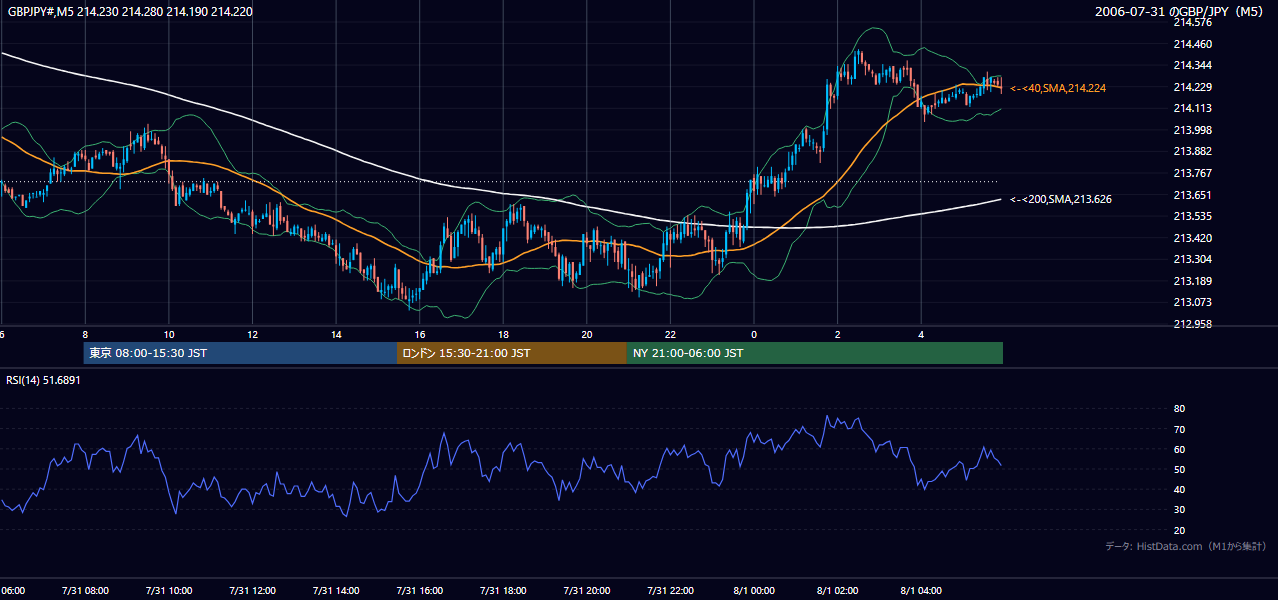Click the 7/31 12:00 time axis label
This screenshot has height=600, width=1278.
(252, 590)
